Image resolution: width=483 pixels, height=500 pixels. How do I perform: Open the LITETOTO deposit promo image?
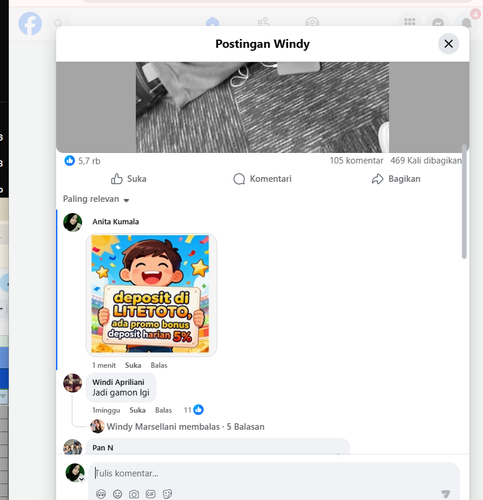(x=151, y=295)
